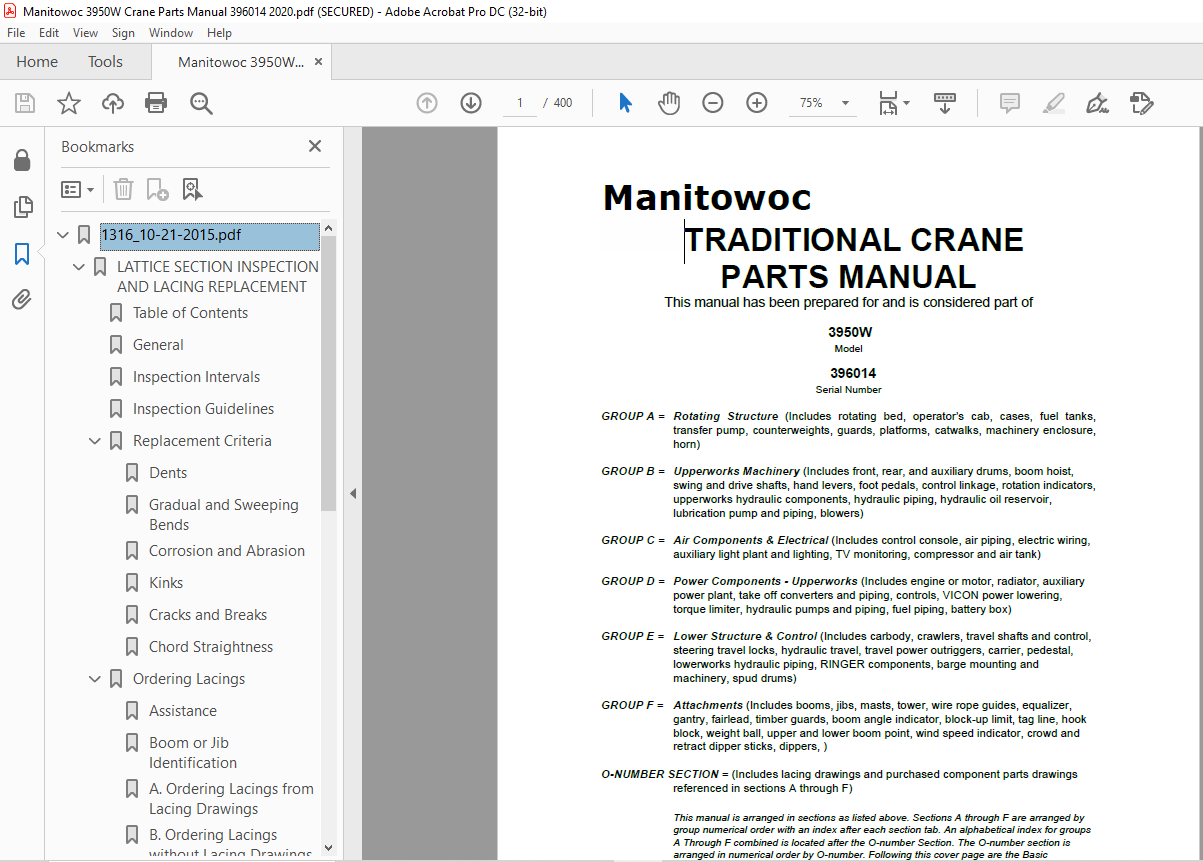Select the Manitowoc 3950W document tab
This screenshot has height=862, width=1203.
click(x=241, y=62)
